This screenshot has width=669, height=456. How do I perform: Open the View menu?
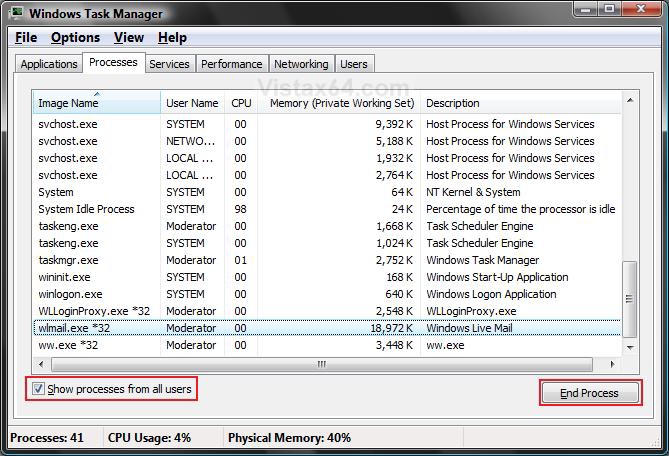point(129,38)
